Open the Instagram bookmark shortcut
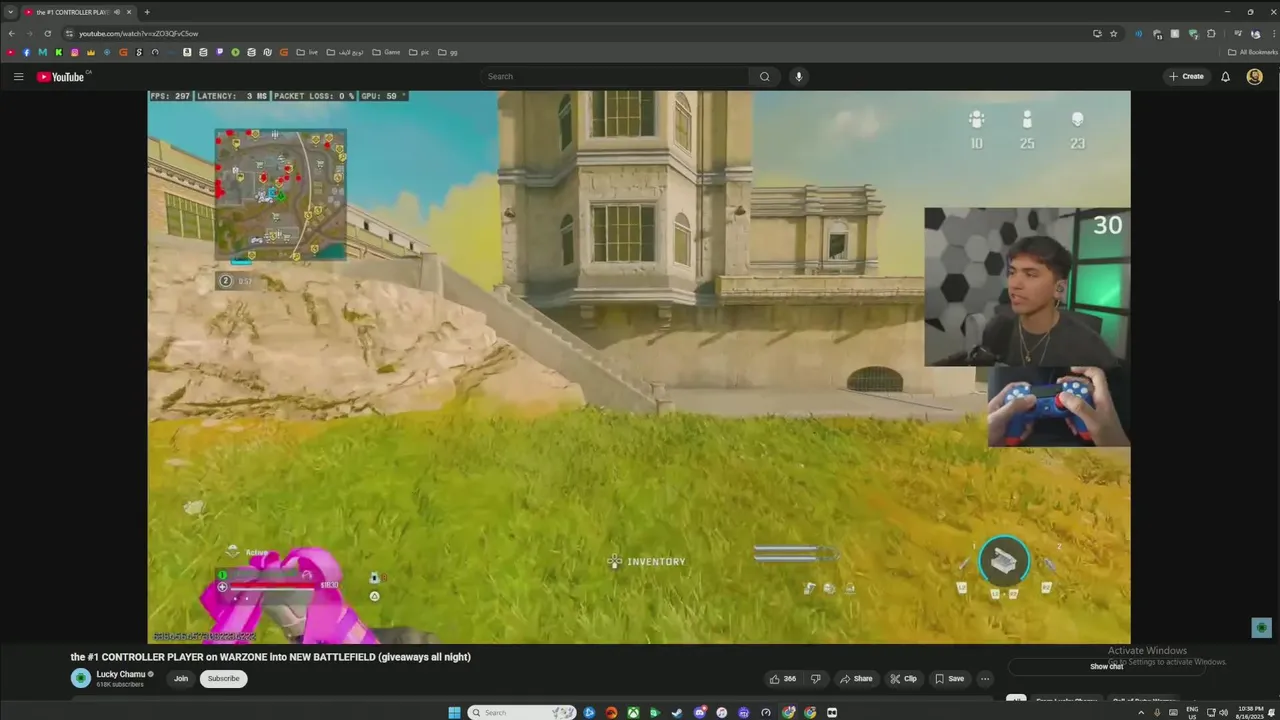Image resolution: width=1280 pixels, height=720 pixels. [75, 52]
